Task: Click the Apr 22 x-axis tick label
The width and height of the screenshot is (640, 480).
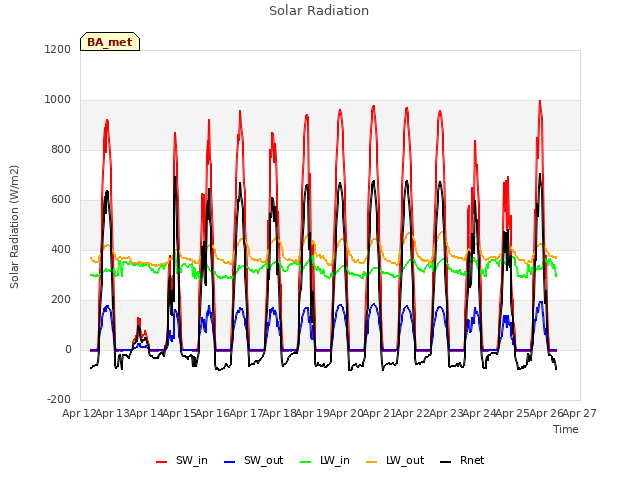Action: pyautogui.click(x=413, y=413)
